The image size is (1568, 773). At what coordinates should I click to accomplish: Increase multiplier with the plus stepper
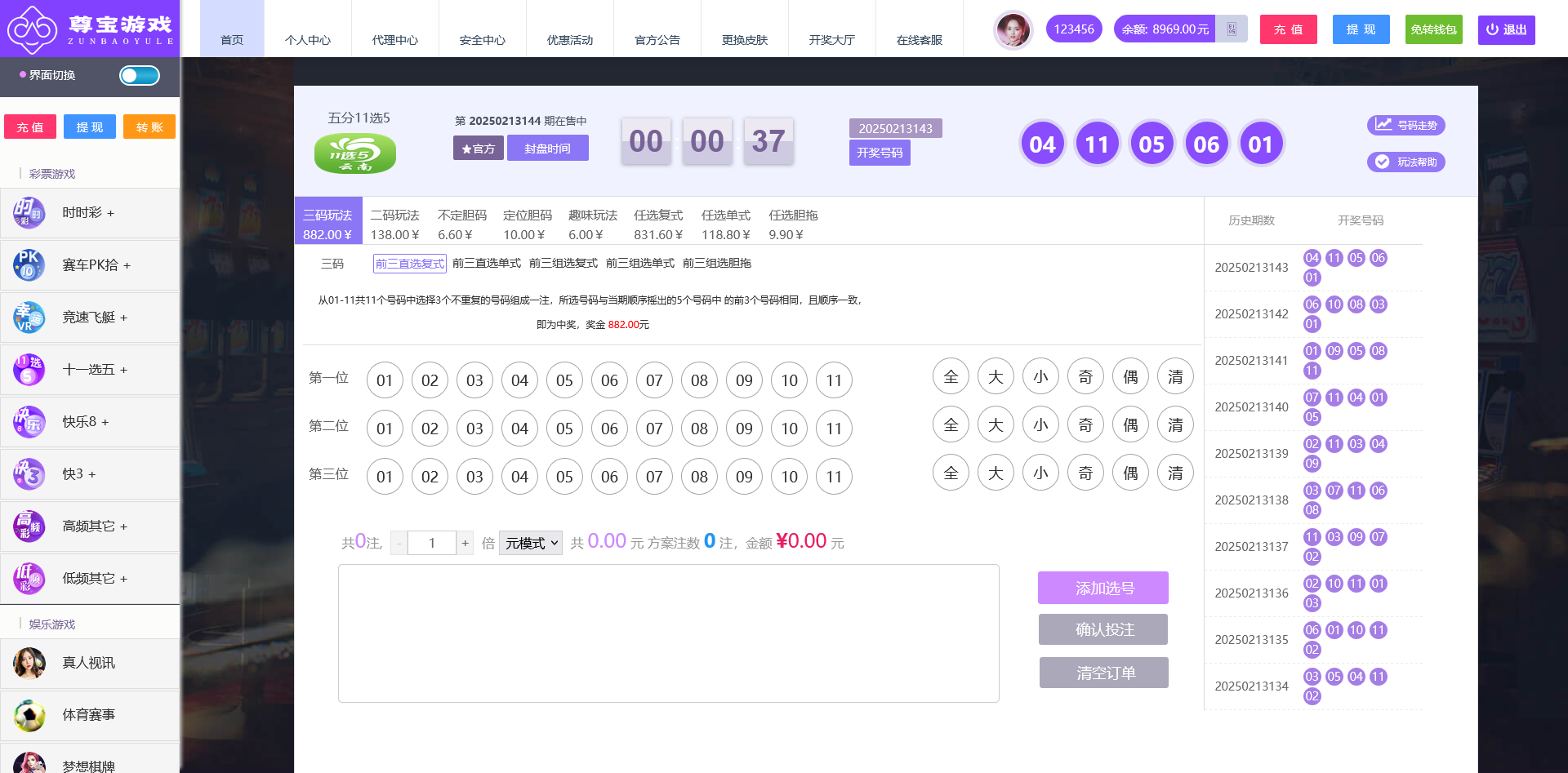coord(465,543)
